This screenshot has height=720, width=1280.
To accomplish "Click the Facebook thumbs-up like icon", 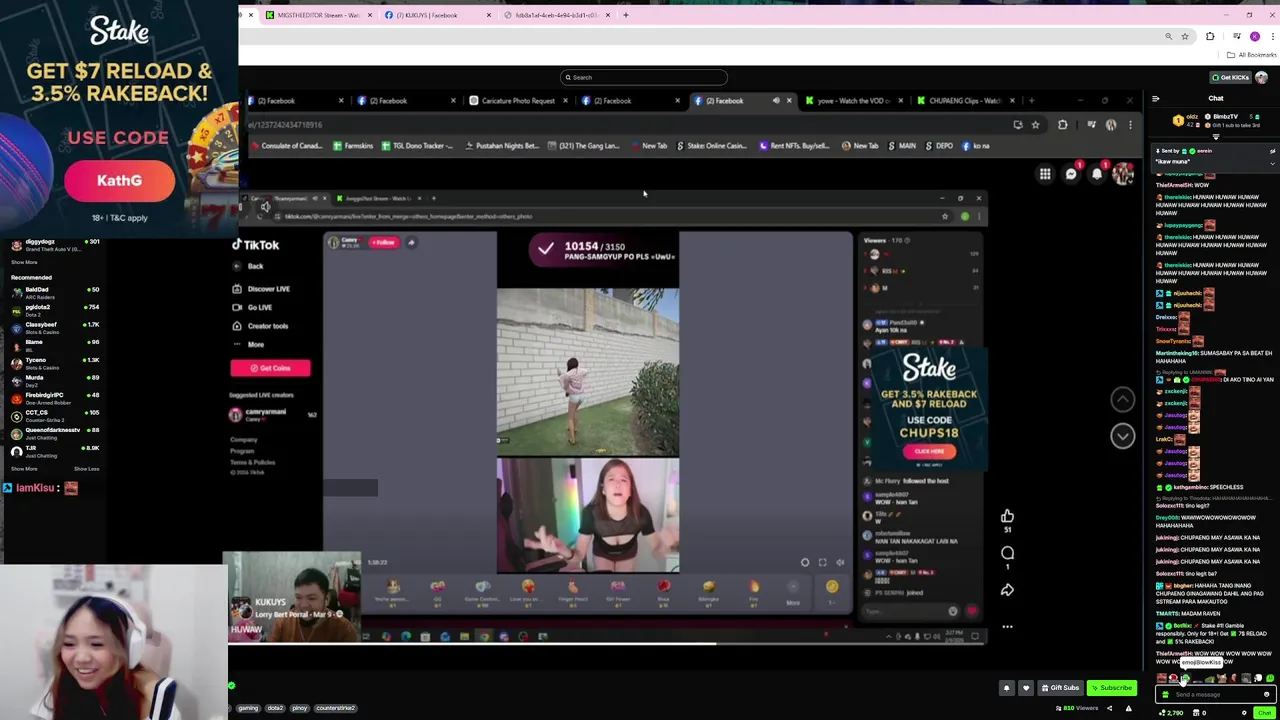I will tap(1007, 516).
